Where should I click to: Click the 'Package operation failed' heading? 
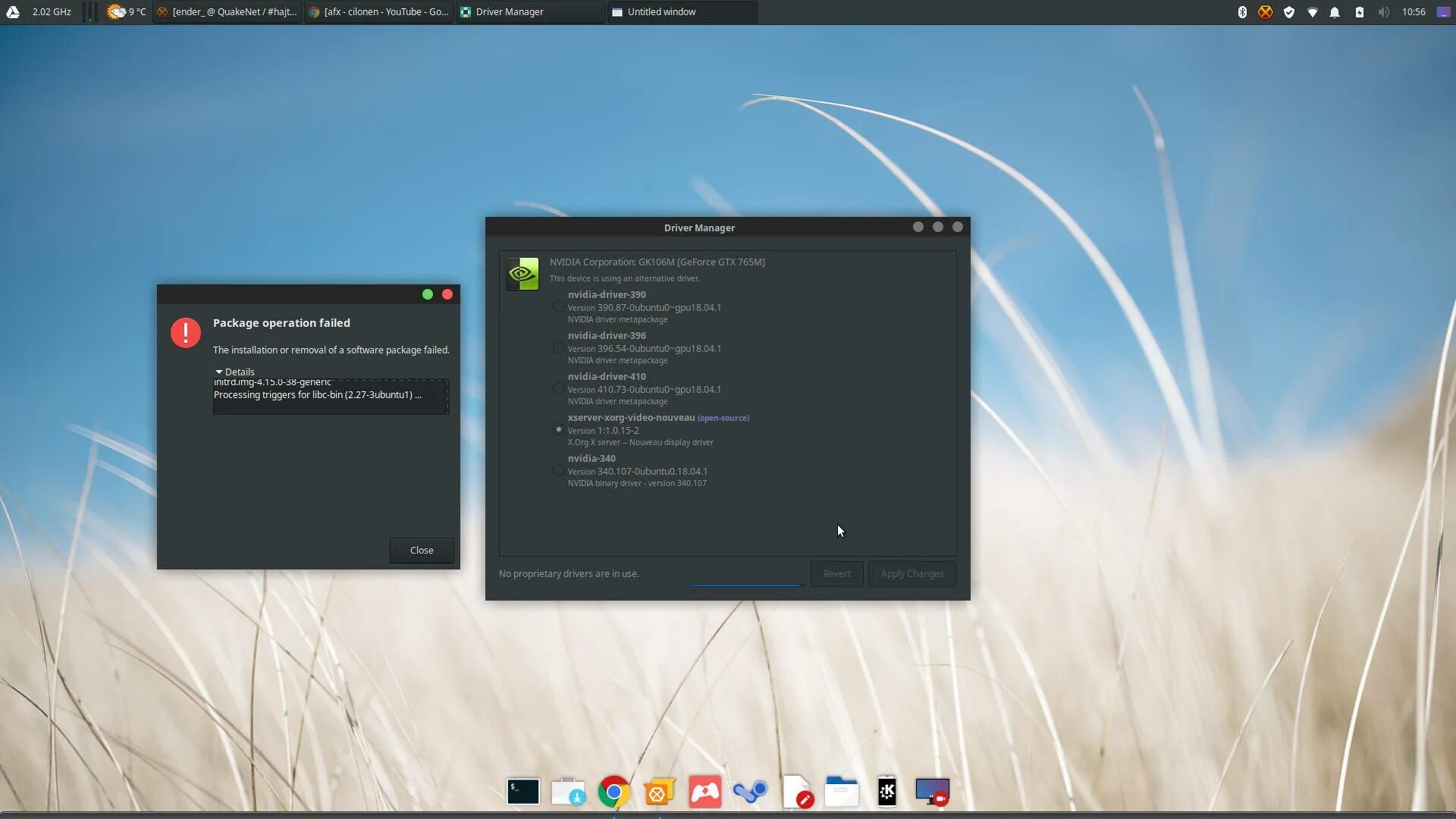pos(281,323)
